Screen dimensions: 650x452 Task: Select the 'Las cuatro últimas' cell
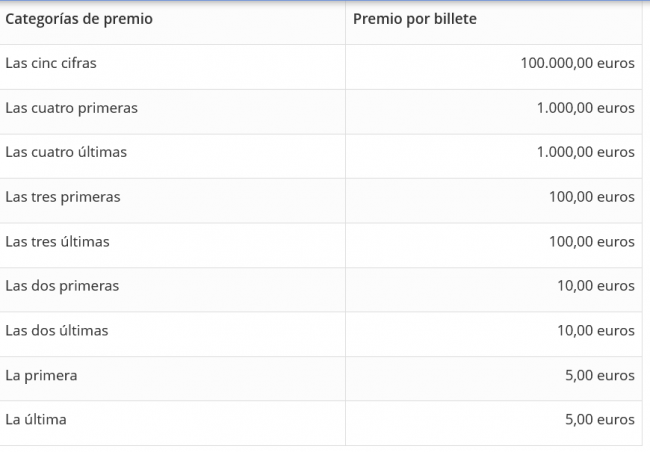66,152
